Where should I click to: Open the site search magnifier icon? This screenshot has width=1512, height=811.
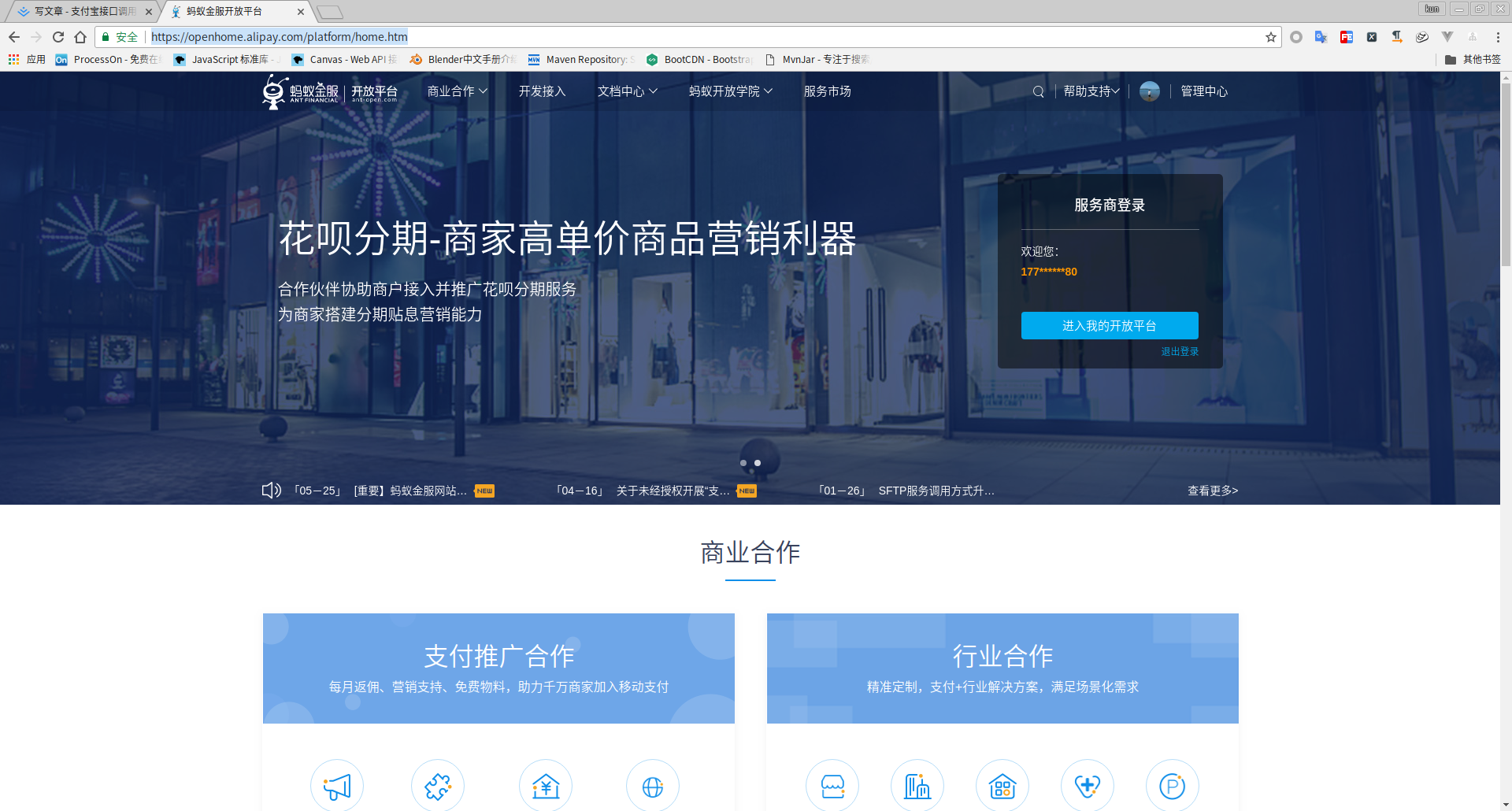point(1039,91)
